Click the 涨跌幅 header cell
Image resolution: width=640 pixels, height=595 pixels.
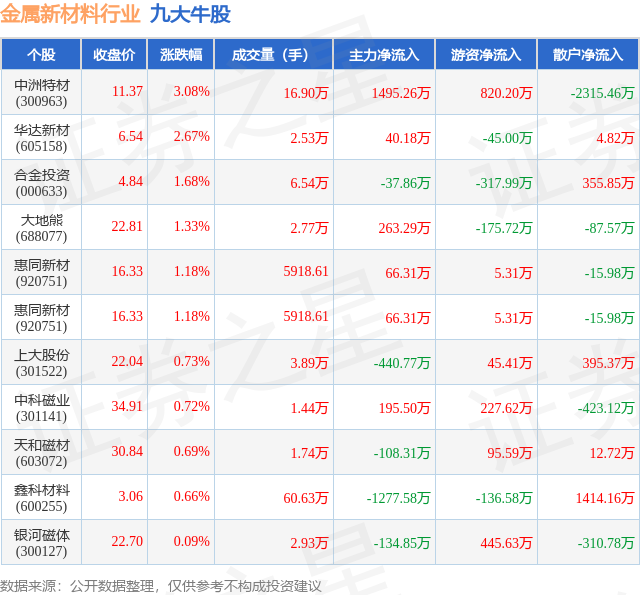[x=181, y=55]
